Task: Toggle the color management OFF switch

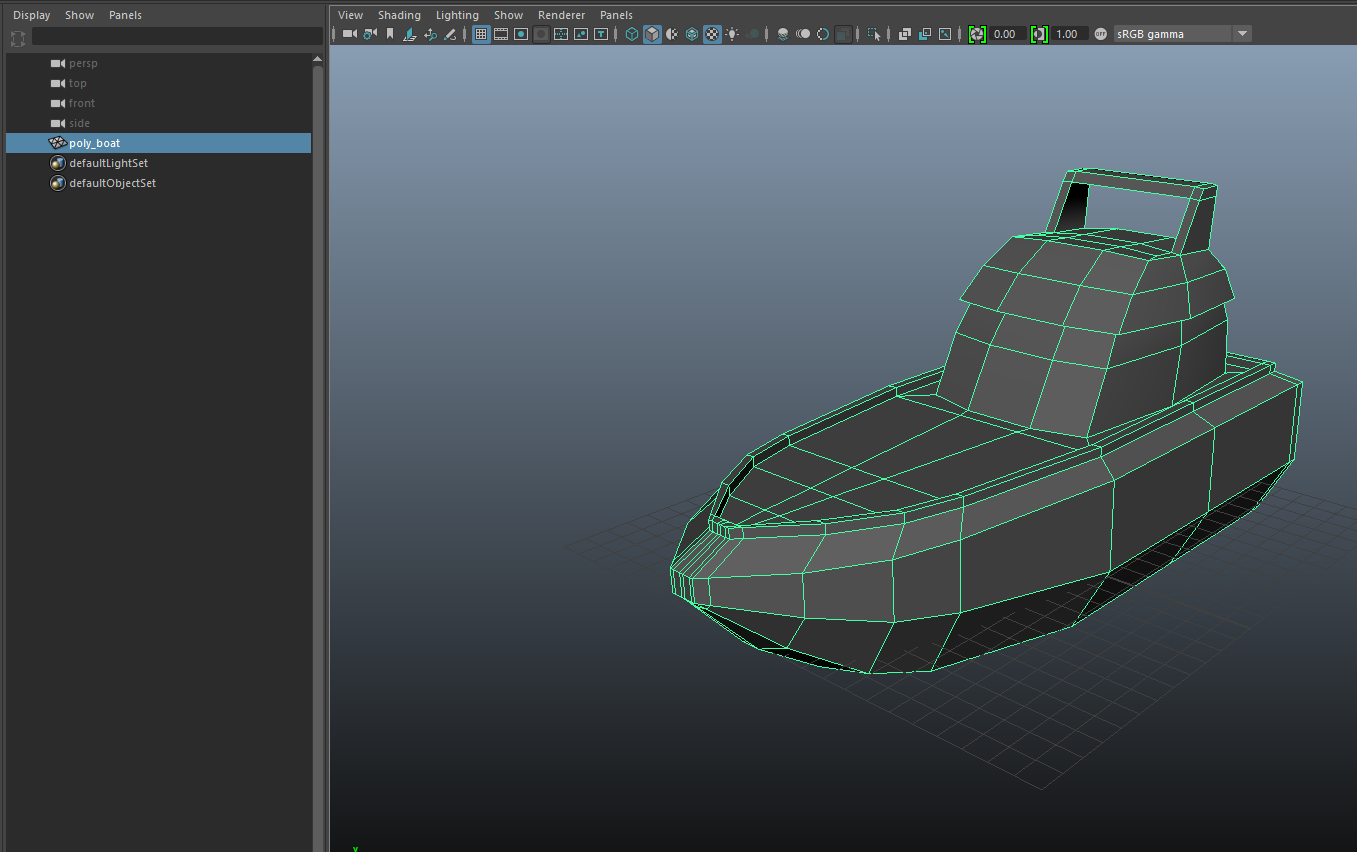Action: point(1101,34)
